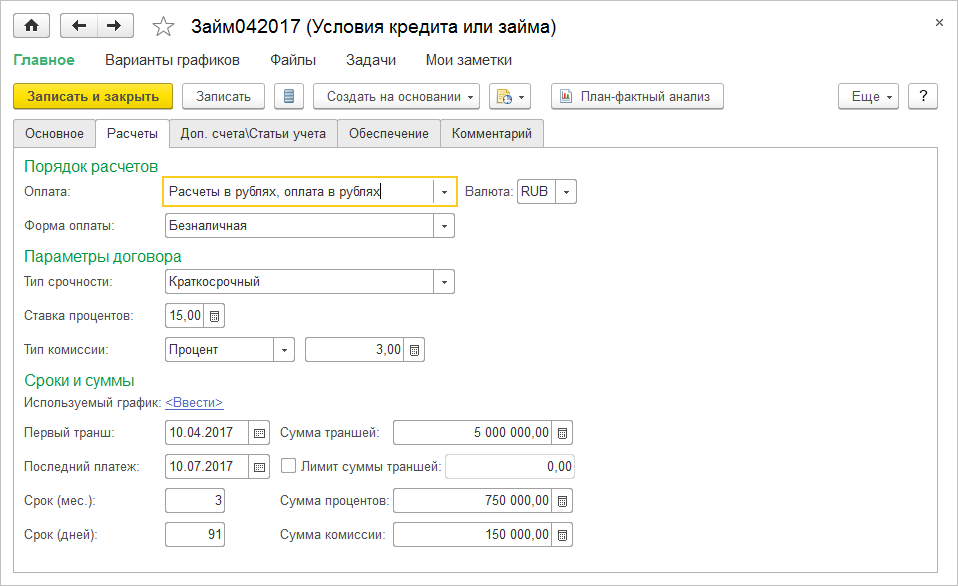Open the Обеспечение tab
This screenshot has width=958, height=586.
pyautogui.click(x=389, y=134)
